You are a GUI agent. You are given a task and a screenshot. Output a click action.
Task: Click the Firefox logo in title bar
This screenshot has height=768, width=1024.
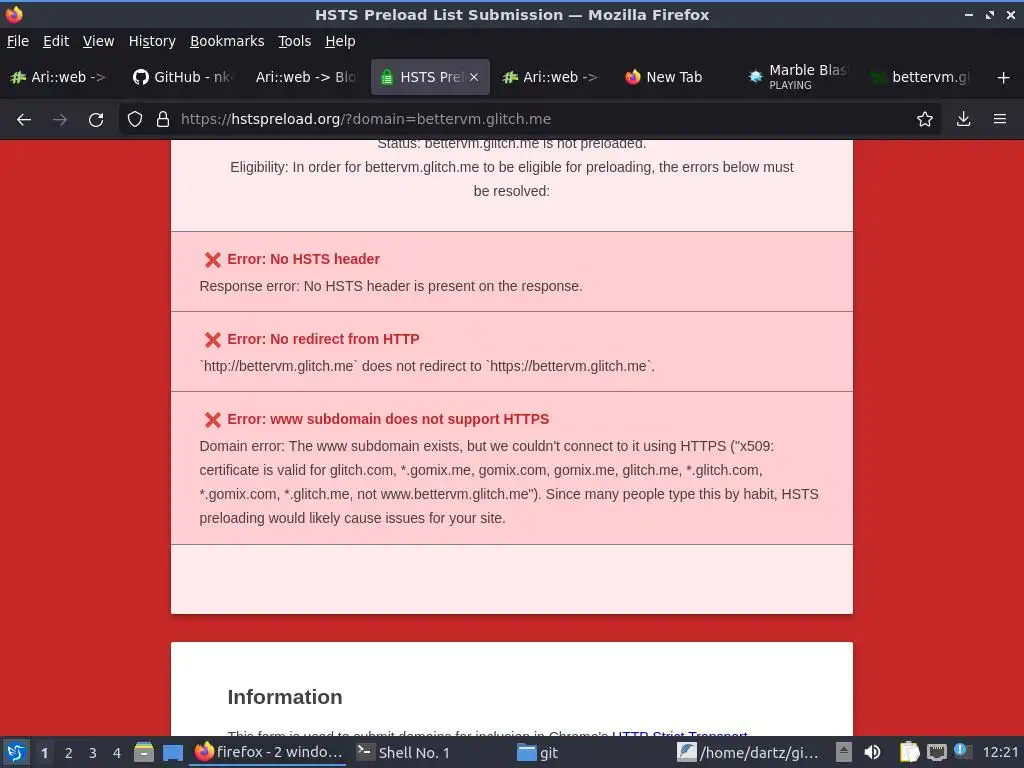[14, 14]
